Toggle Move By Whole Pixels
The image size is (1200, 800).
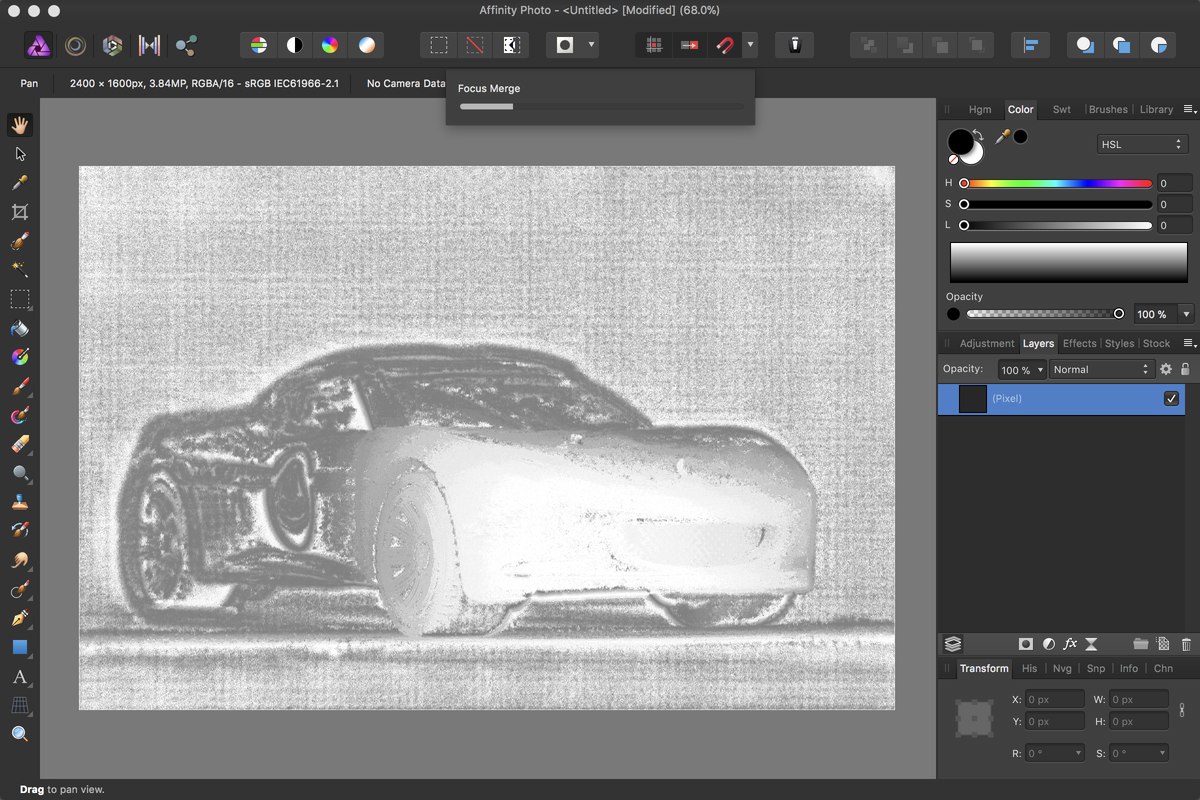pos(688,45)
